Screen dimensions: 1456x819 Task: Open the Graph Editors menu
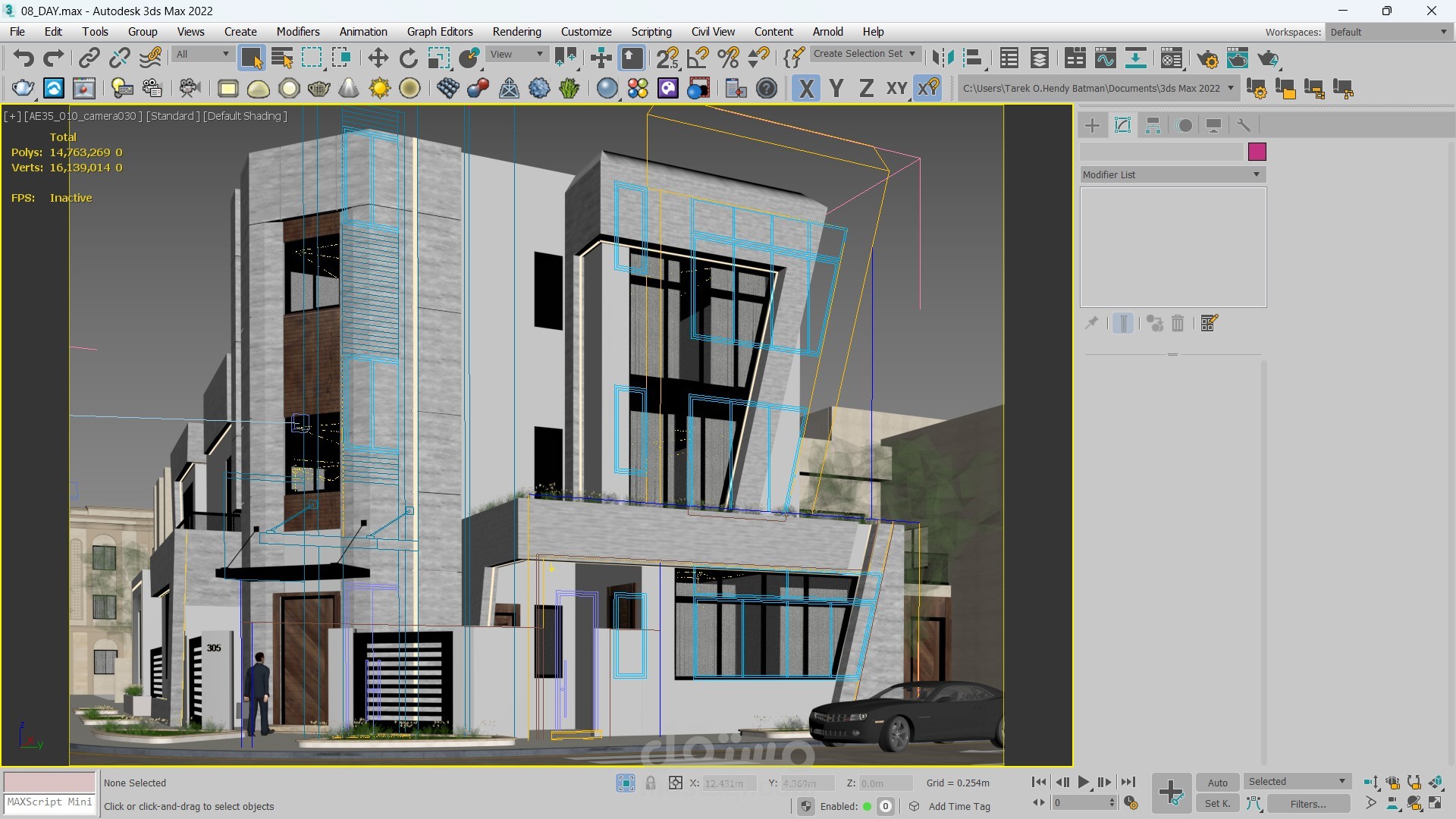pyautogui.click(x=439, y=32)
